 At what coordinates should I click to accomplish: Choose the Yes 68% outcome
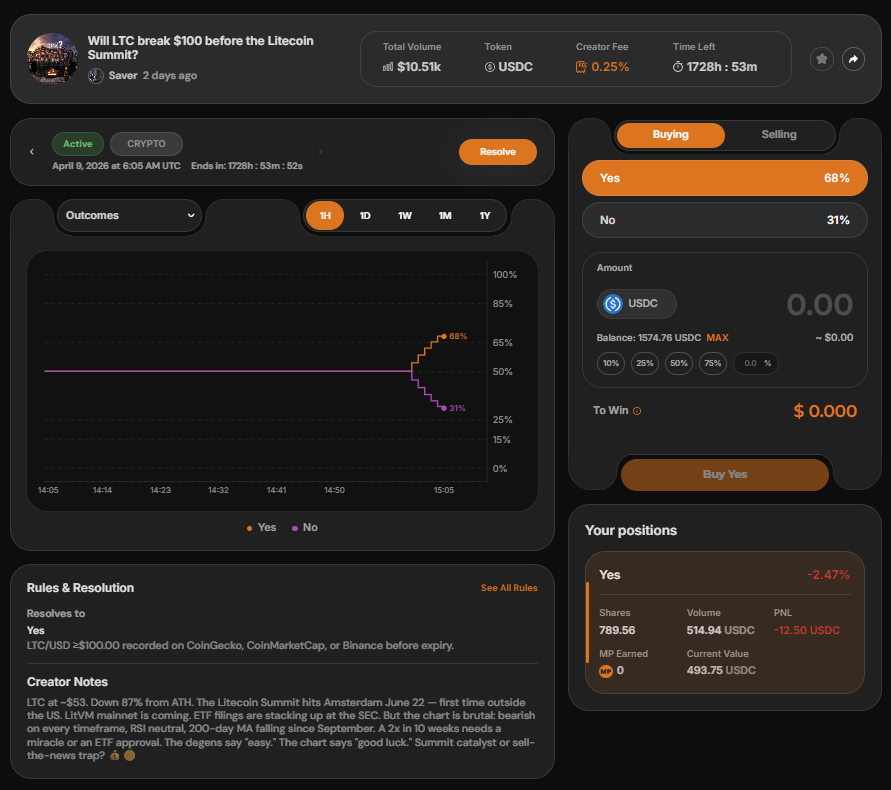click(725, 178)
